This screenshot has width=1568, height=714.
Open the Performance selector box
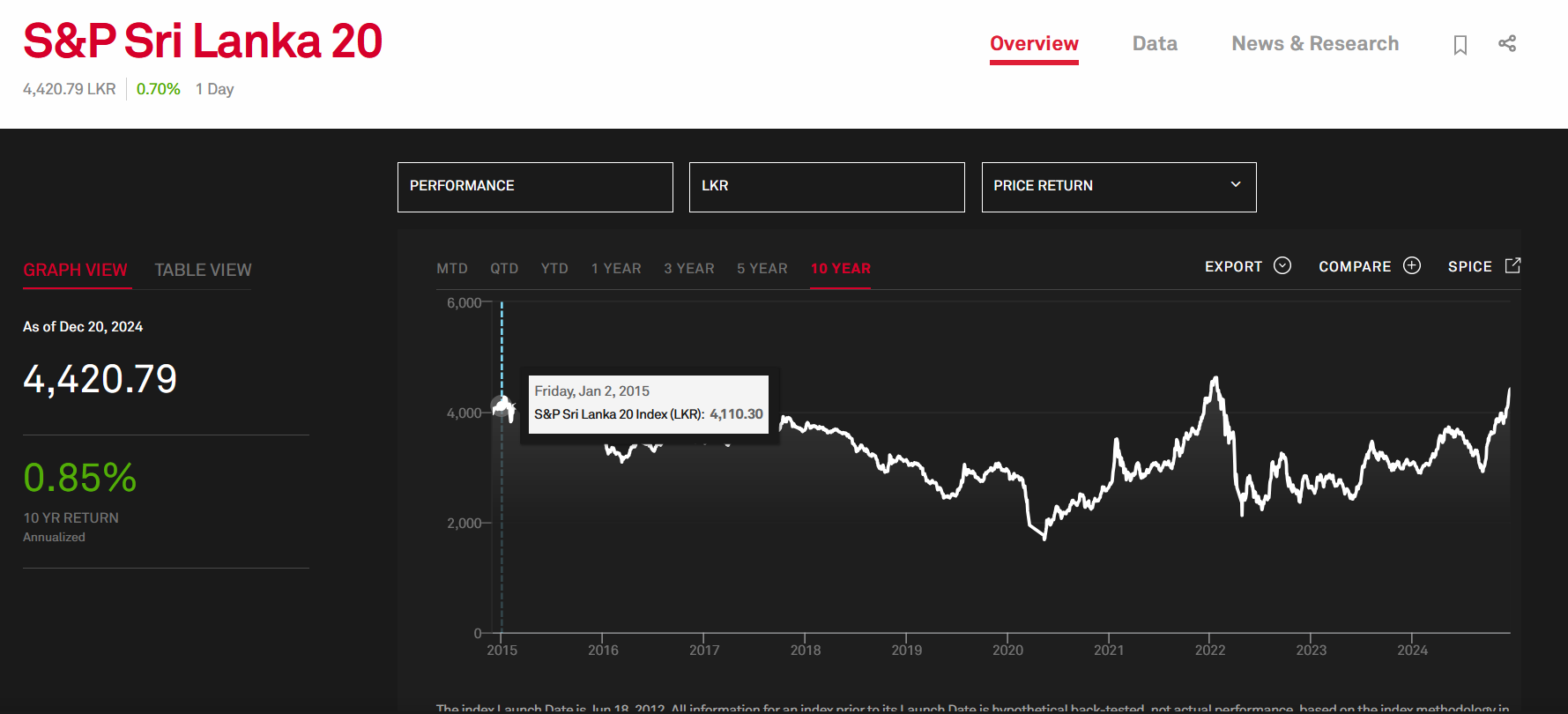tap(535, 187)
